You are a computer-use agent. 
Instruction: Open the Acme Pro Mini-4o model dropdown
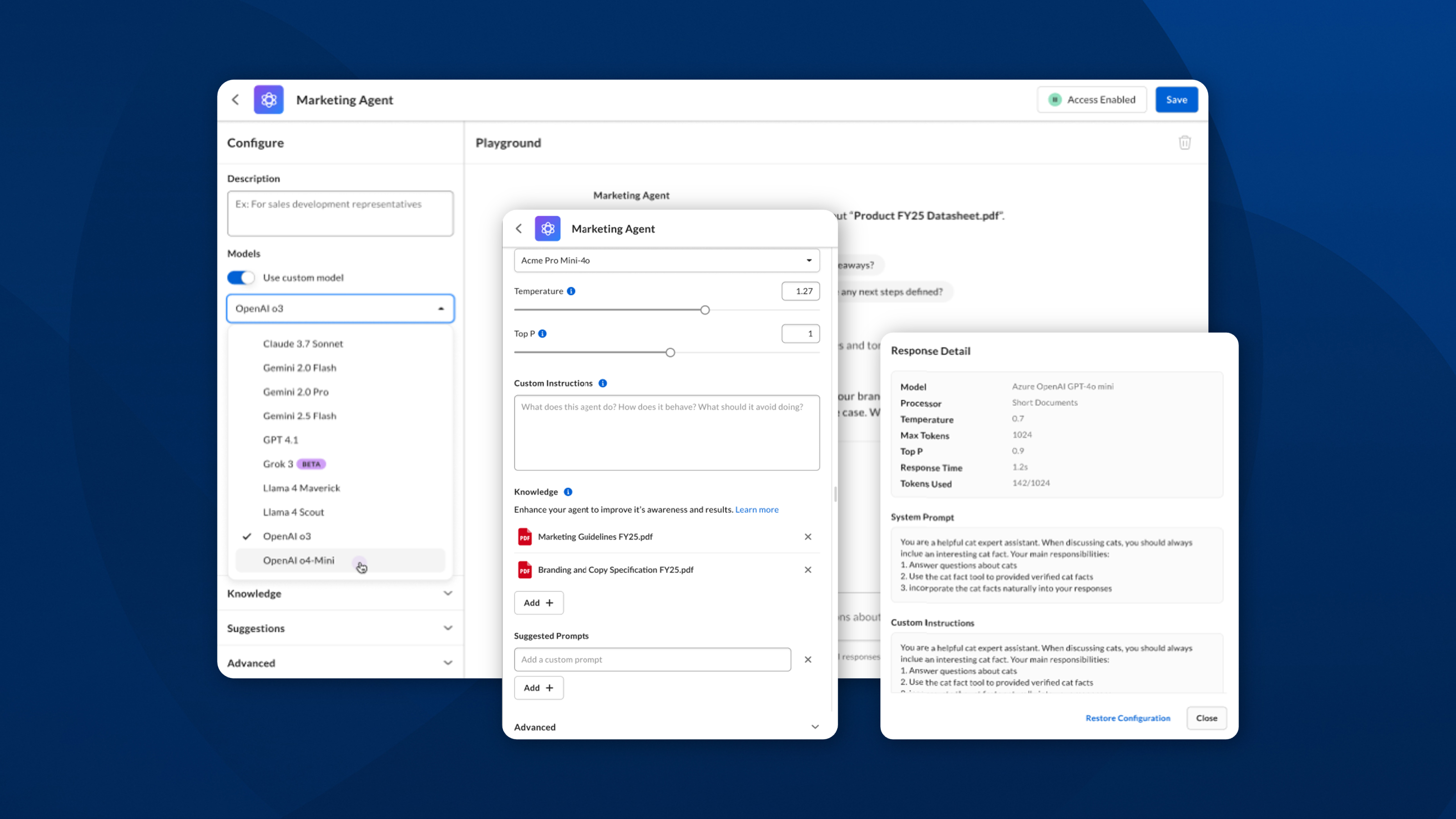(667, 261)
